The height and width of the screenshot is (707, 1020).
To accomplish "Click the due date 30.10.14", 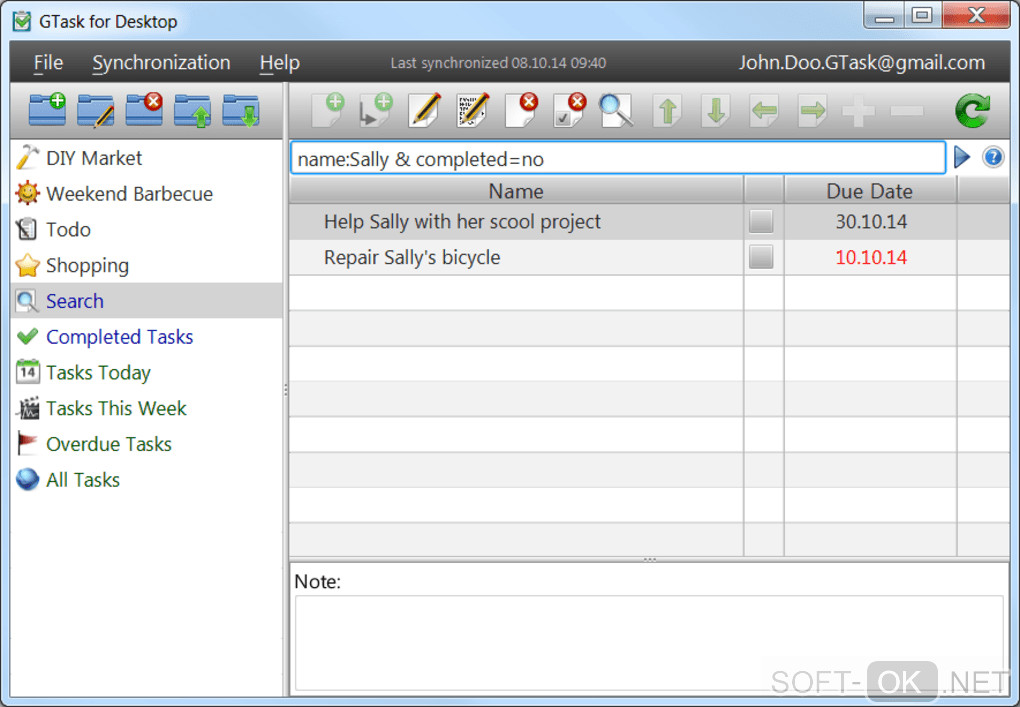I will 871,222.
